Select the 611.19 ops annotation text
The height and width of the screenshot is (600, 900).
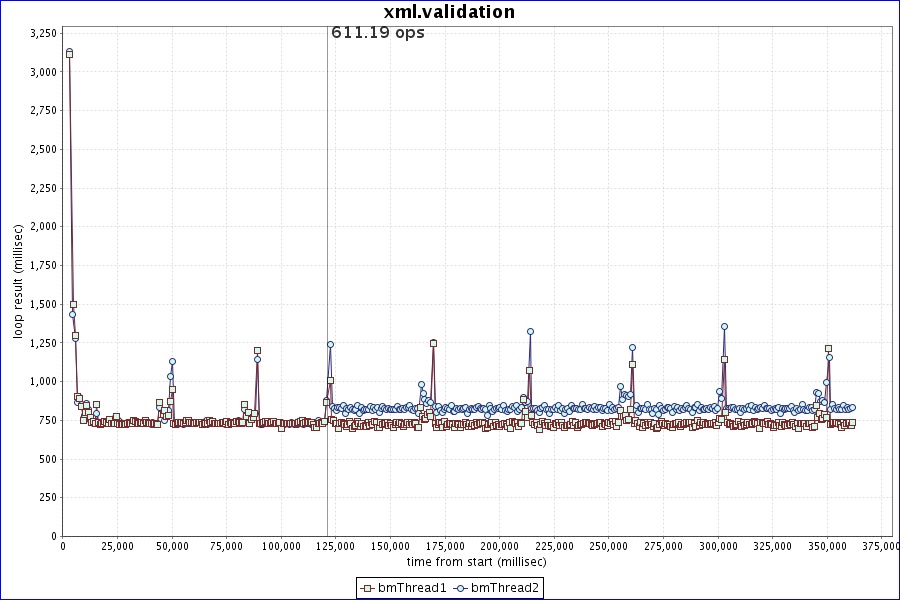coord(377,33)
